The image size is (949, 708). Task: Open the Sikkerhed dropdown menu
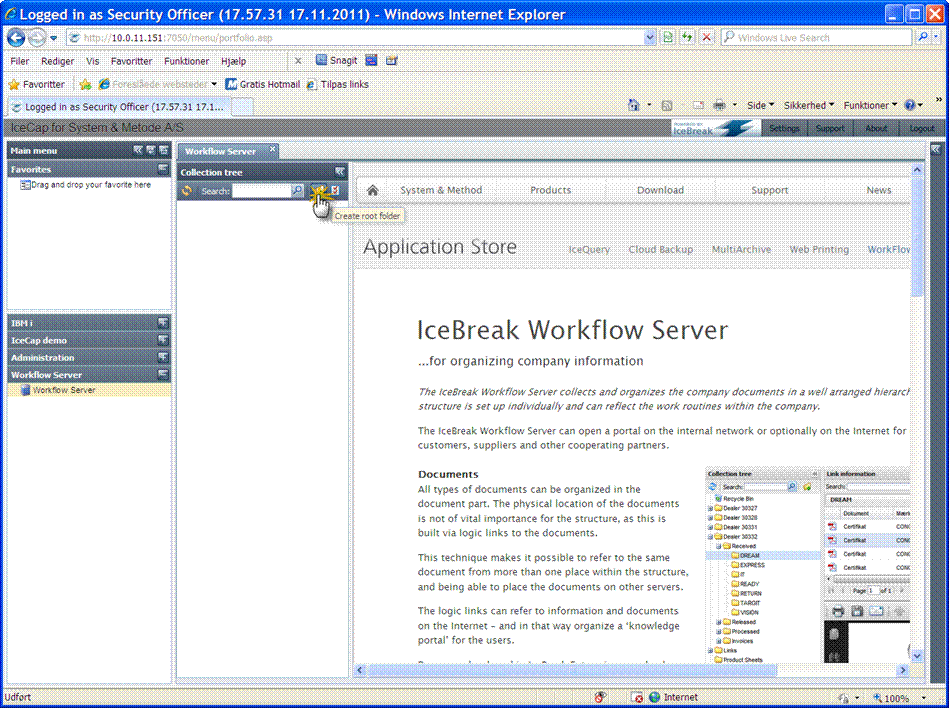[809, 105]
